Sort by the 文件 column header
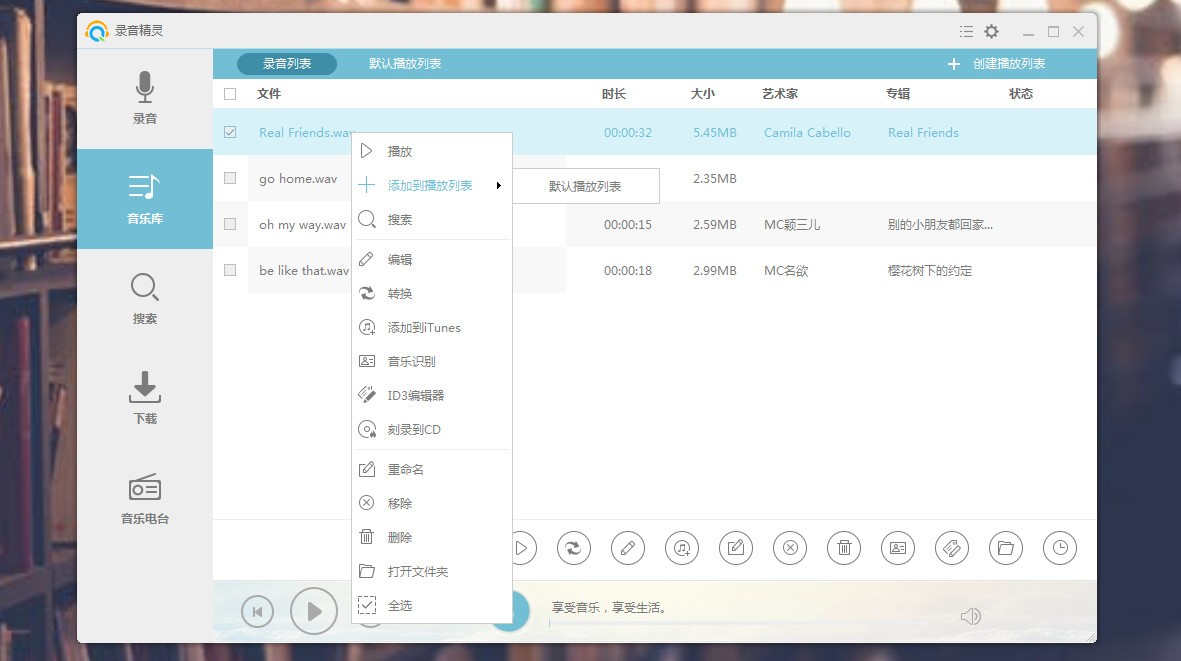Viewport: 1181px width, 661px height. pyautogui.click(x=269, y=94)
